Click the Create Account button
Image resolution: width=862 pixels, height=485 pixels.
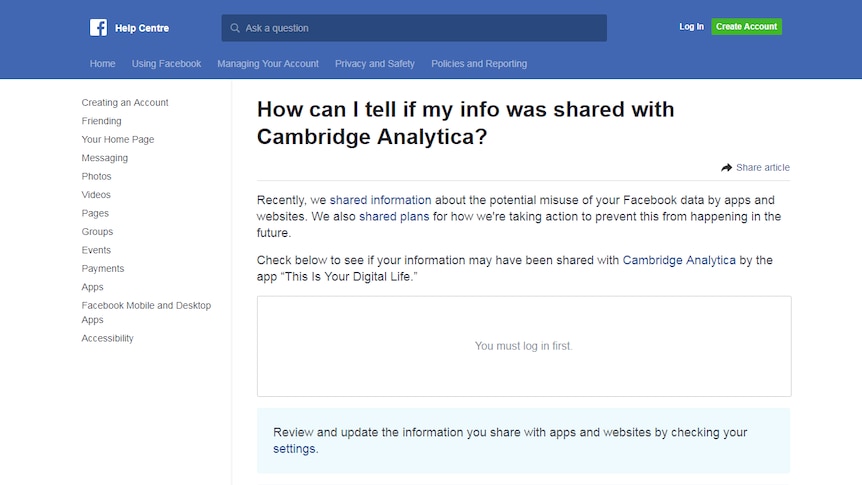pos(747,26)
